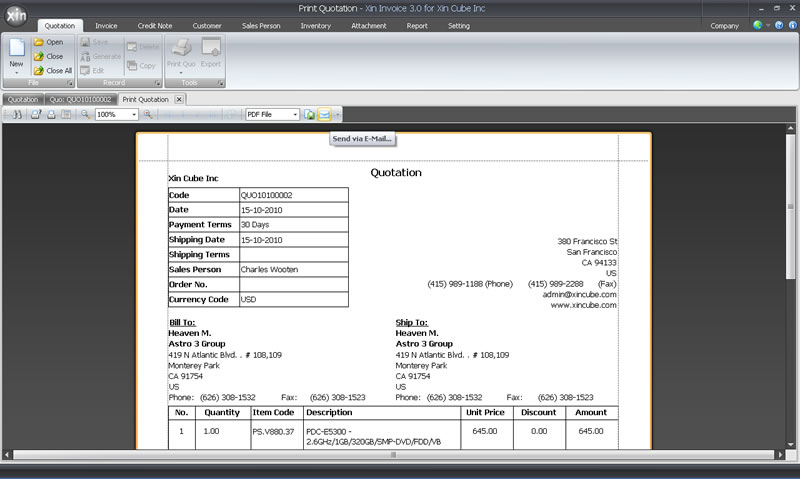
Task: Click the blue info icon at far right
Action: (793, 25)
